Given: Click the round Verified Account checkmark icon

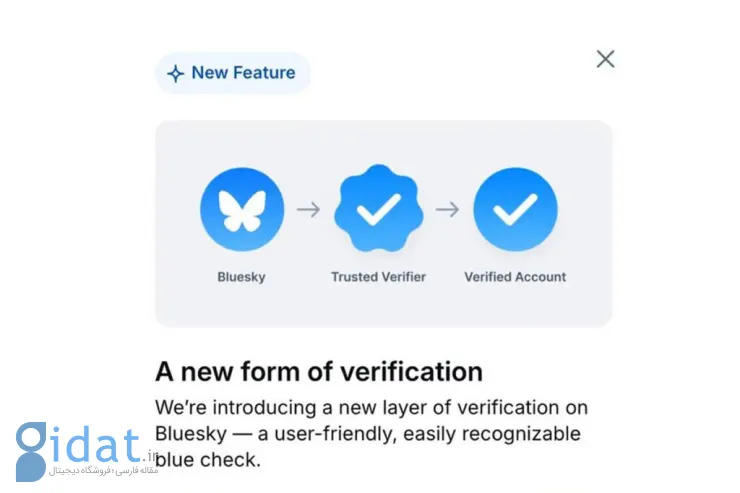Looking at the screenshot, I should coord(515,209).
